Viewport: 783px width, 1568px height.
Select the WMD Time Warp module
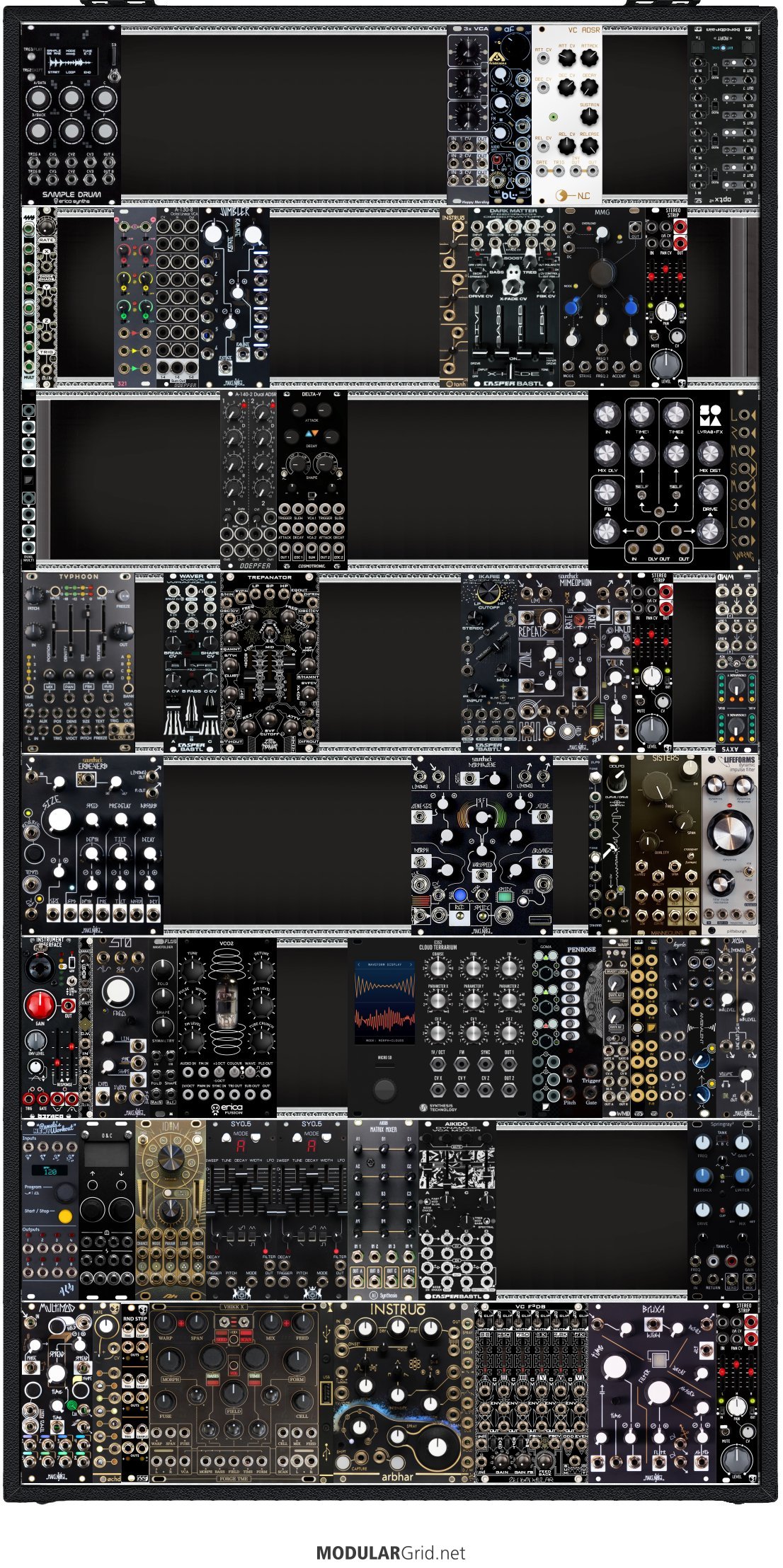617,1027
